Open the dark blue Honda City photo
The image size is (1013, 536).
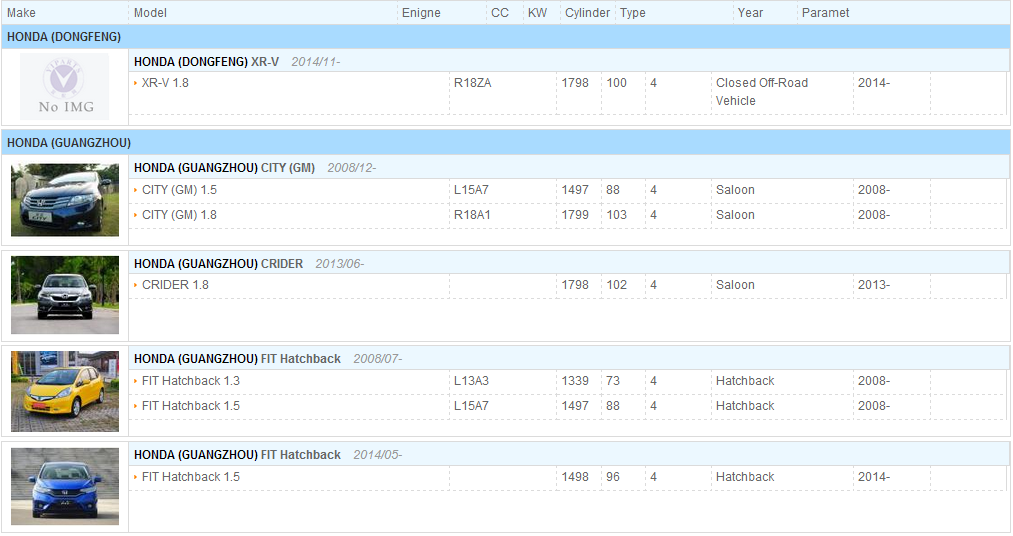(65, 200)
